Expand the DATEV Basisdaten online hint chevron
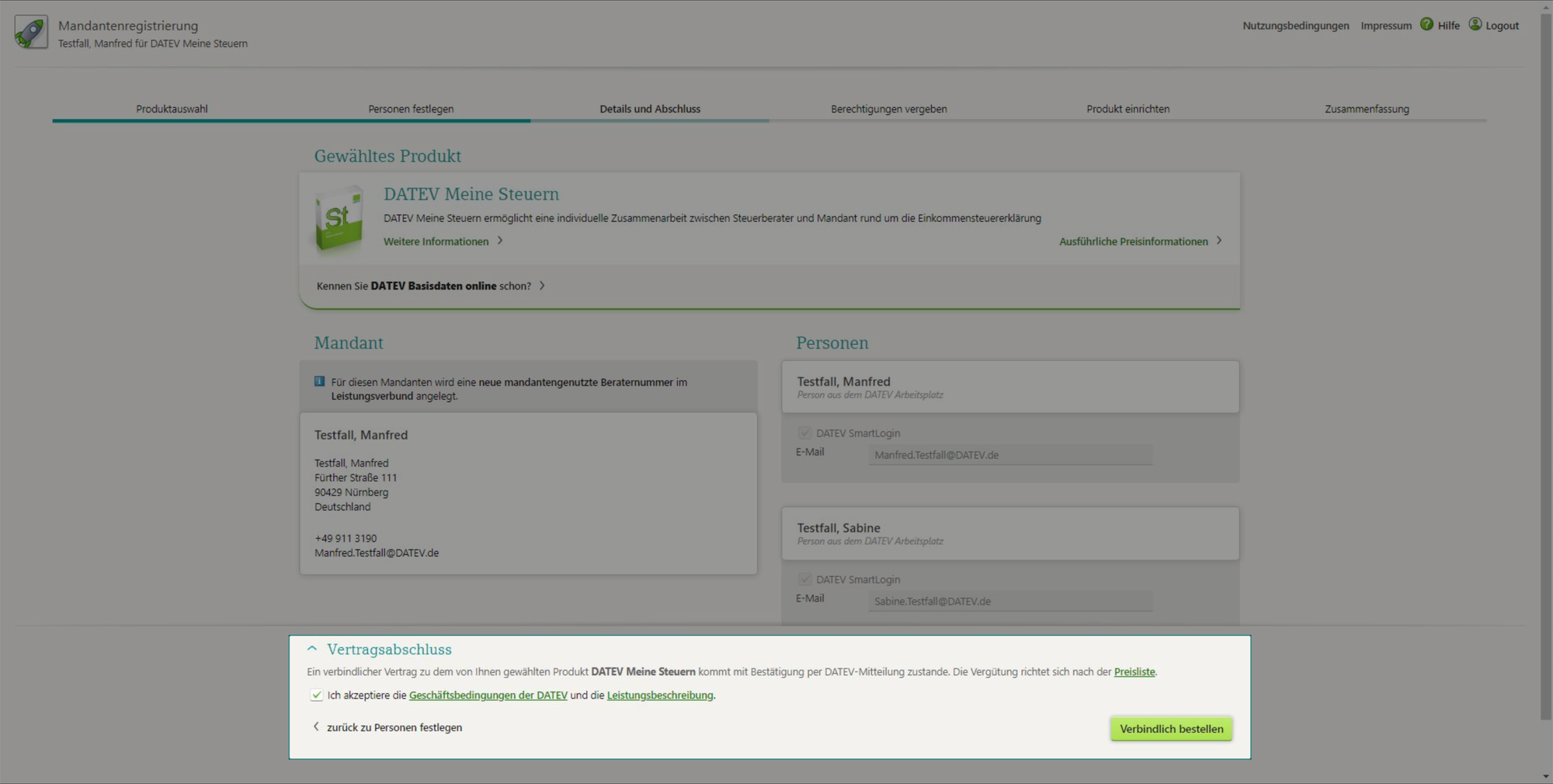 coord(542,286)
